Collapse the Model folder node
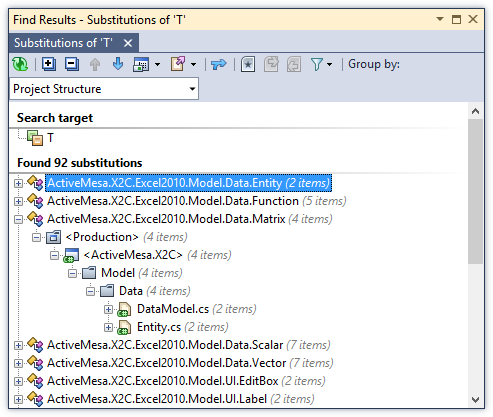493x417 pixels. click(x=72, y=273)
